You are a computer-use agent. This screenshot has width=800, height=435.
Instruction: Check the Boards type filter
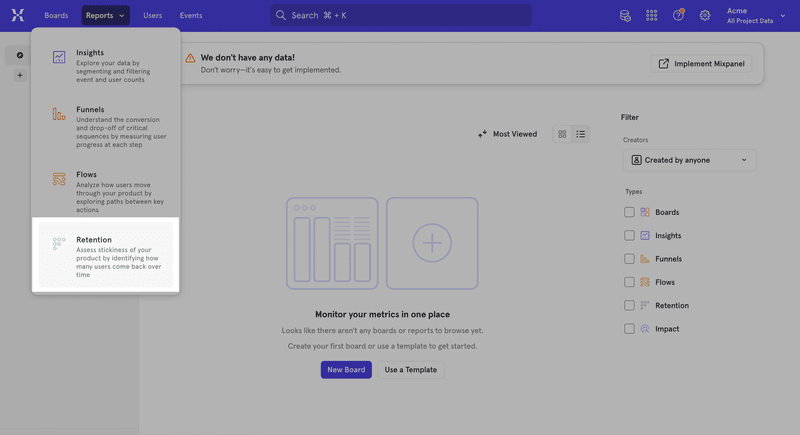(x=629, y=212)
